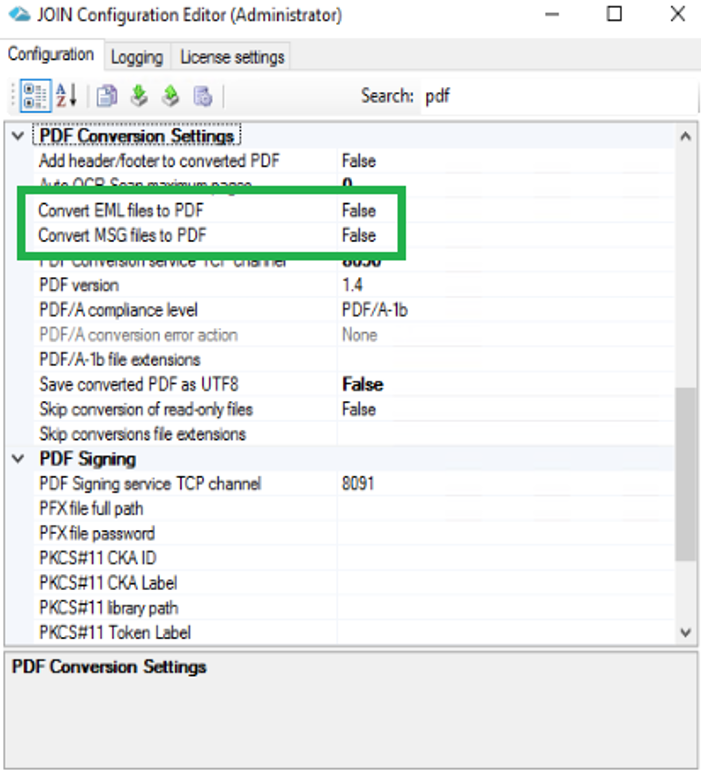Viewport: 701px width, 773px height.
Task: Click the JOIN application cloud icon
Action: (x=19, y=15)
